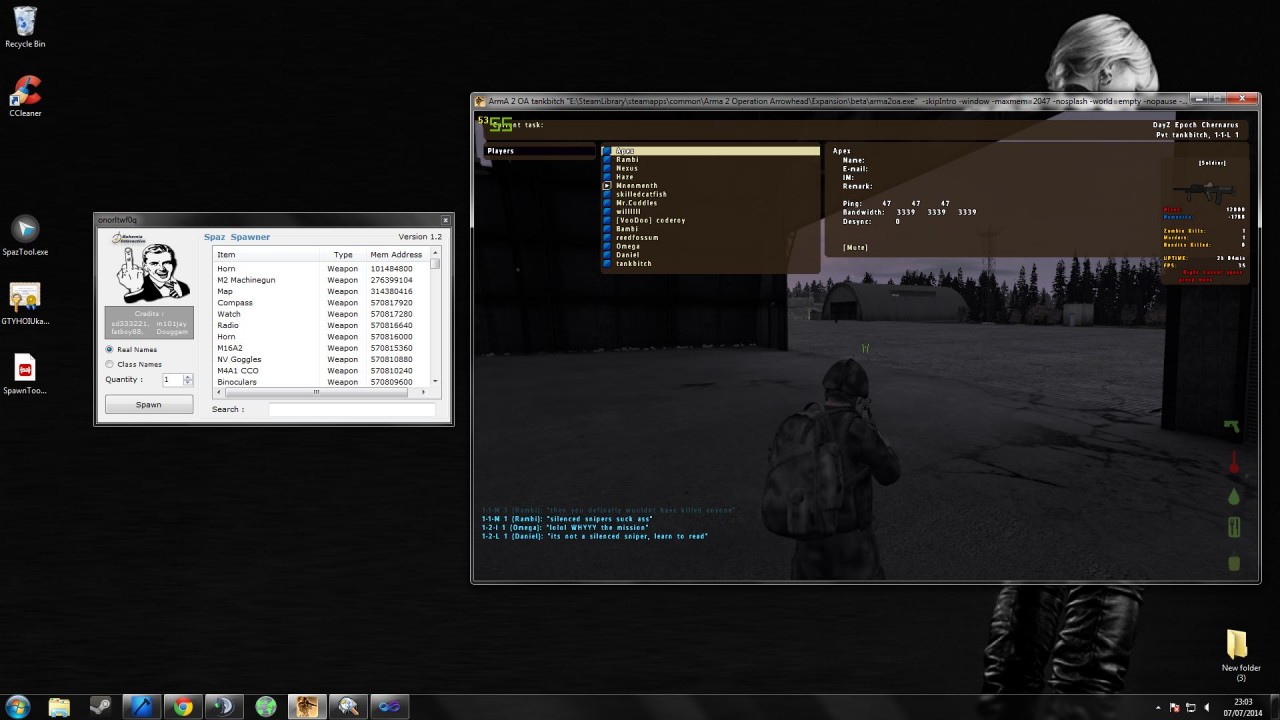
Task: Open Steam from the taskbar
Action: [100, 707]
